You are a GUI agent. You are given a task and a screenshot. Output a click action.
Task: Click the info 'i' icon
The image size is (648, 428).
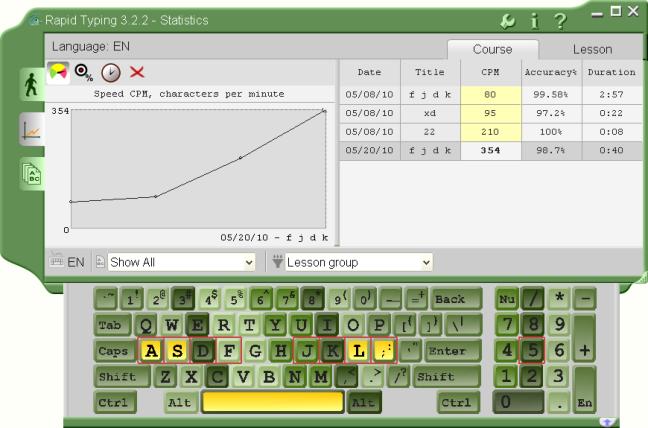click(534, 21)
